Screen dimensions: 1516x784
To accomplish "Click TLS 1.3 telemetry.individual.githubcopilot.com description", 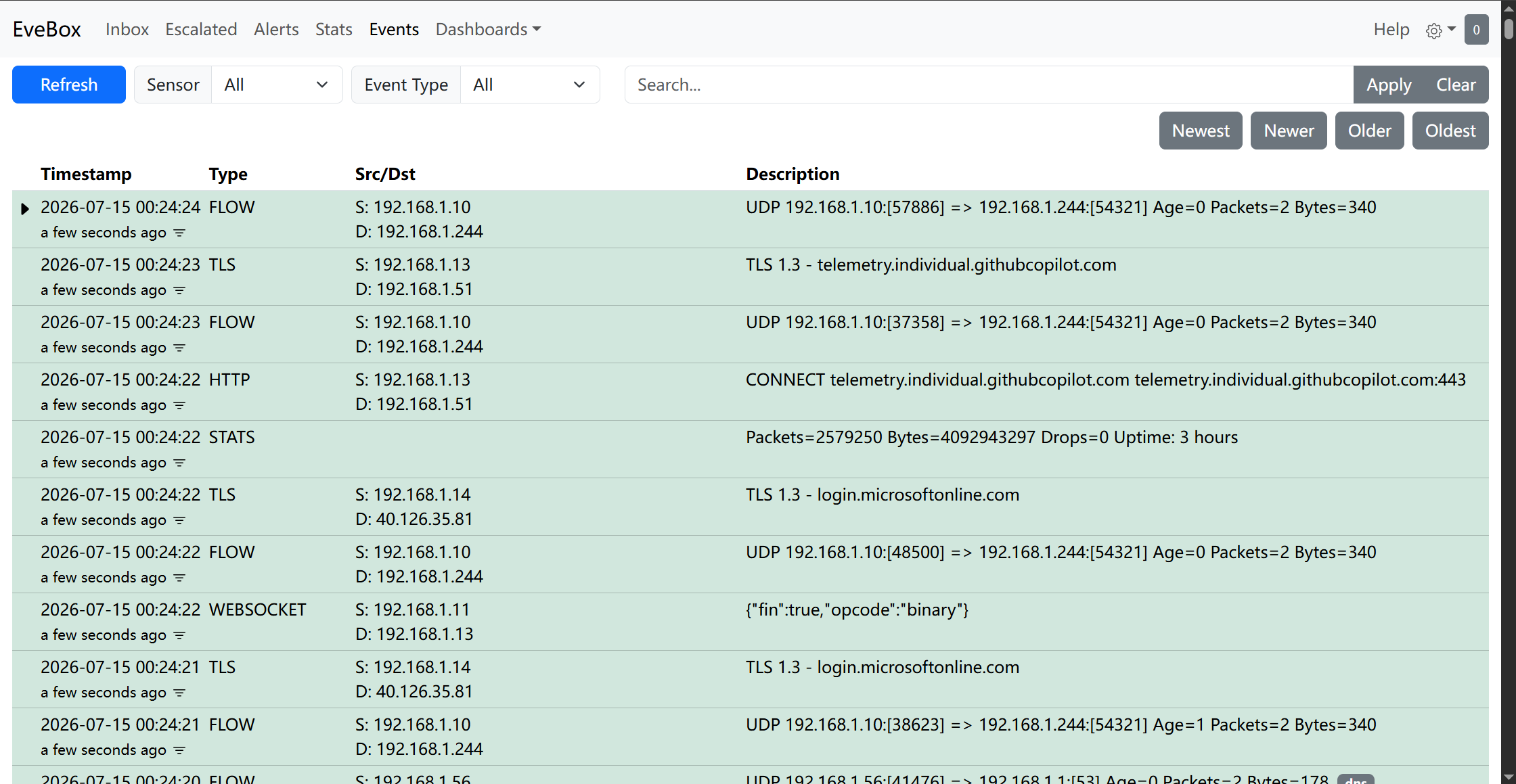I will click(931, 264).
